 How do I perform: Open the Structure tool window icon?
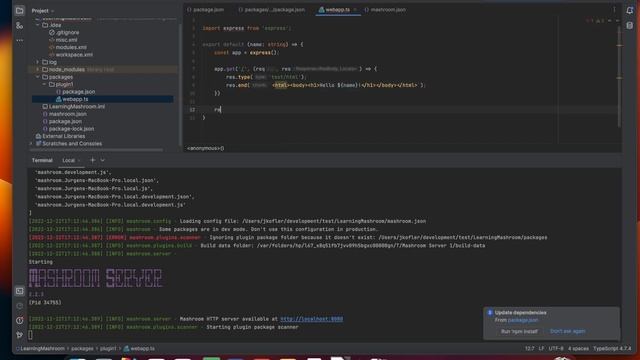point(19,26)
